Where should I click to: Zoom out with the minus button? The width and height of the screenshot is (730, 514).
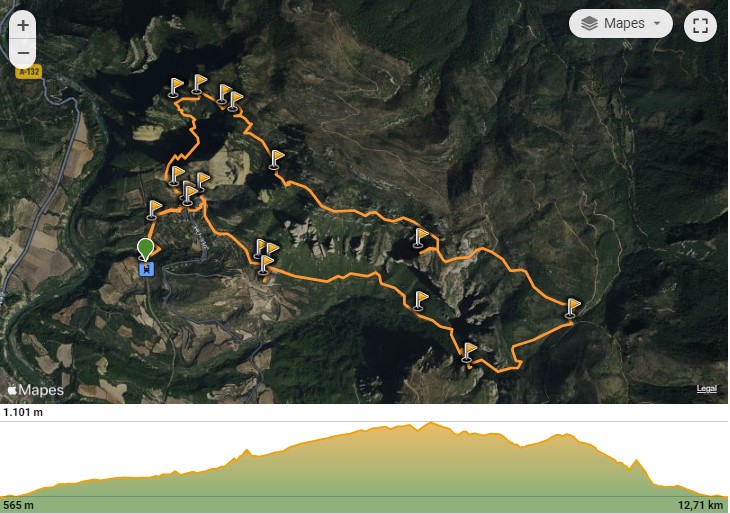pyautogui.click(x=23, y=53)
